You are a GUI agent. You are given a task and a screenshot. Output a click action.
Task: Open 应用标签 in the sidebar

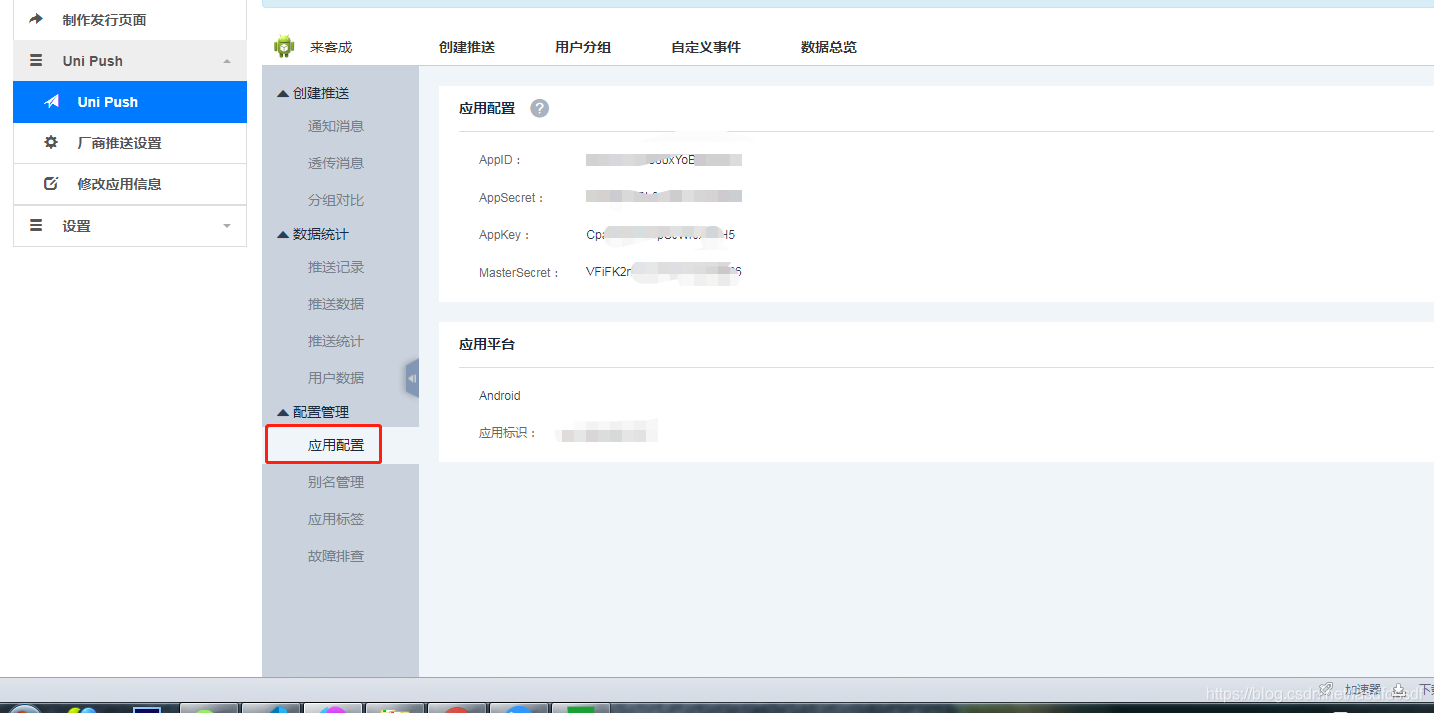click(x=336, y=519)
